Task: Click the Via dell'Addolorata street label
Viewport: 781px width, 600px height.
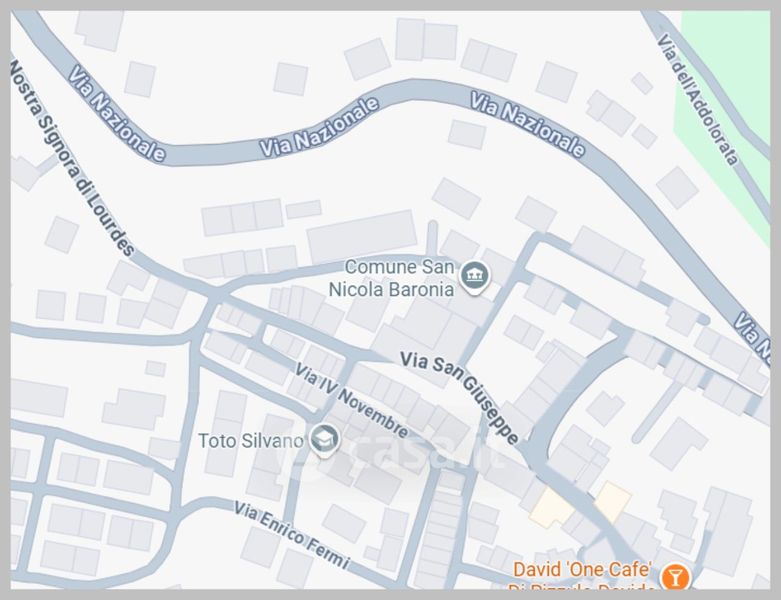Action: (698, 99)
